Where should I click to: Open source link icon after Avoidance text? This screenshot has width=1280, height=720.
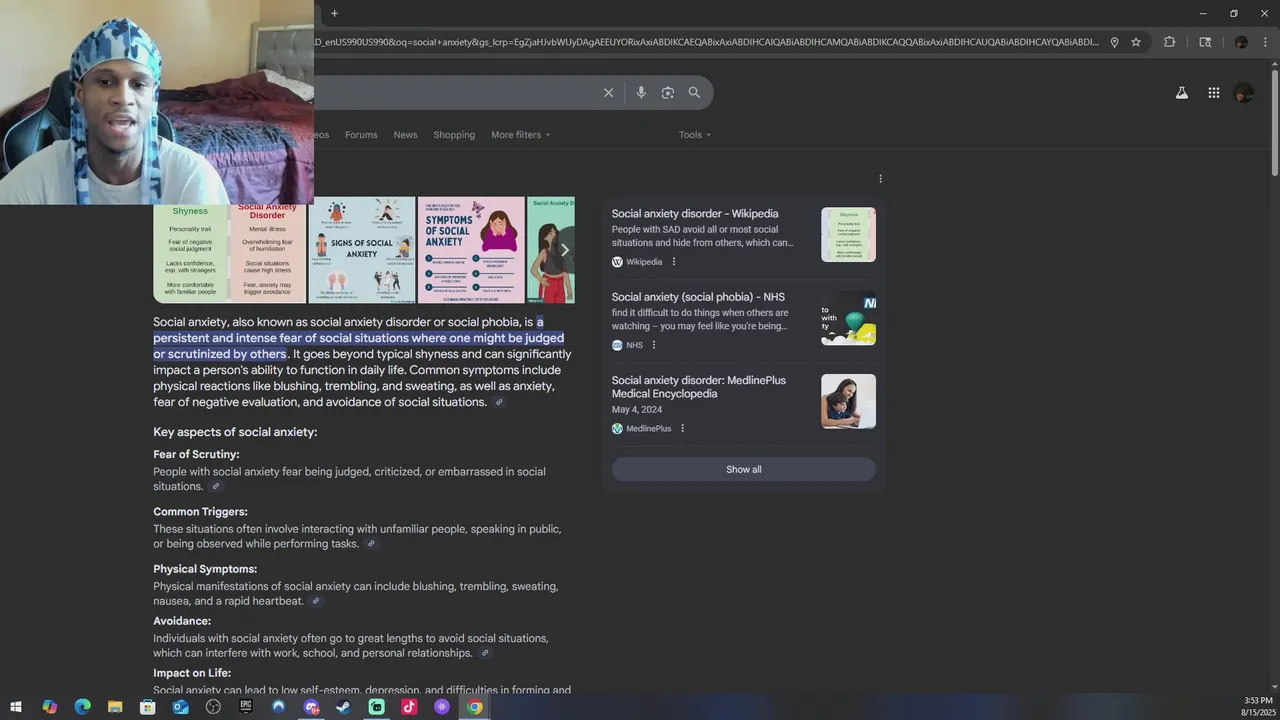(485, 653)
